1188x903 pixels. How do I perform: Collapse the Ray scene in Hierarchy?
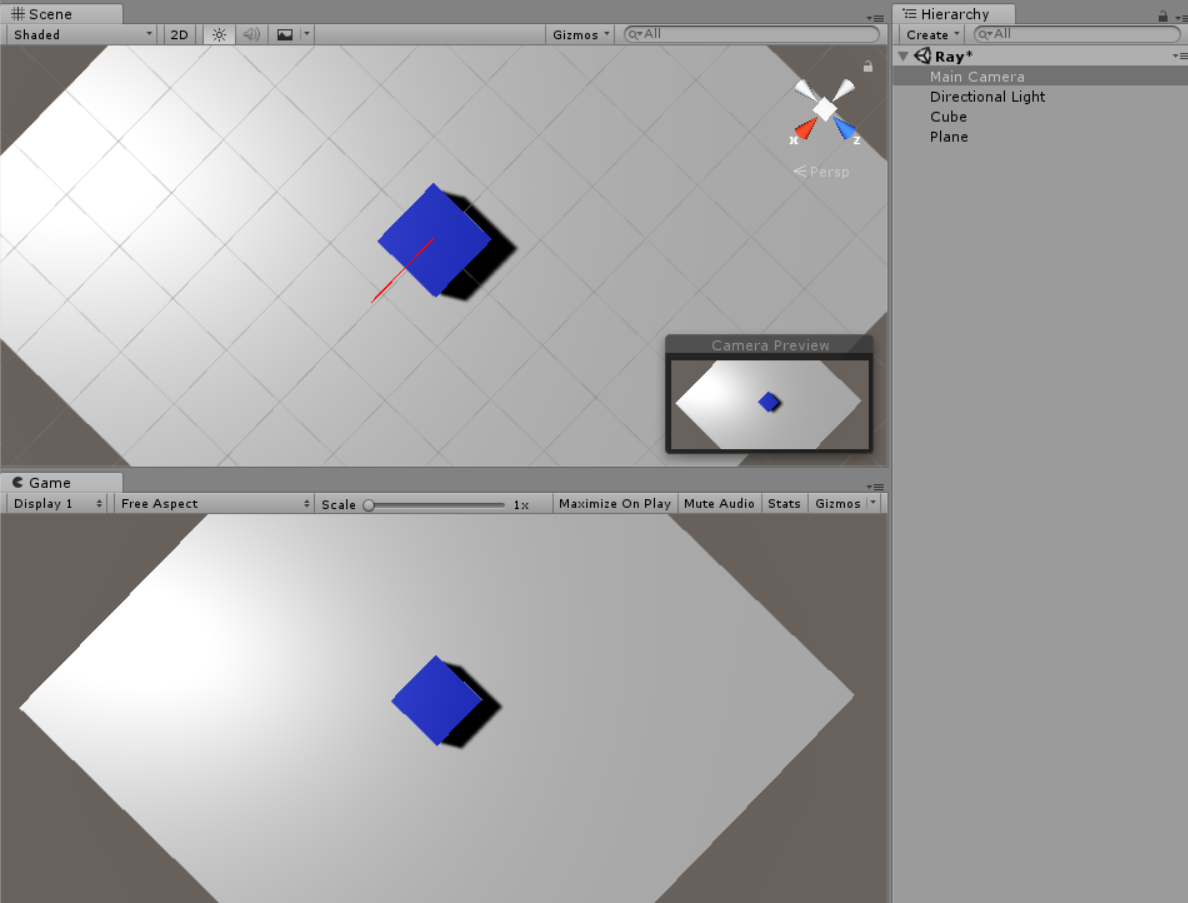[x=904, y=56]
